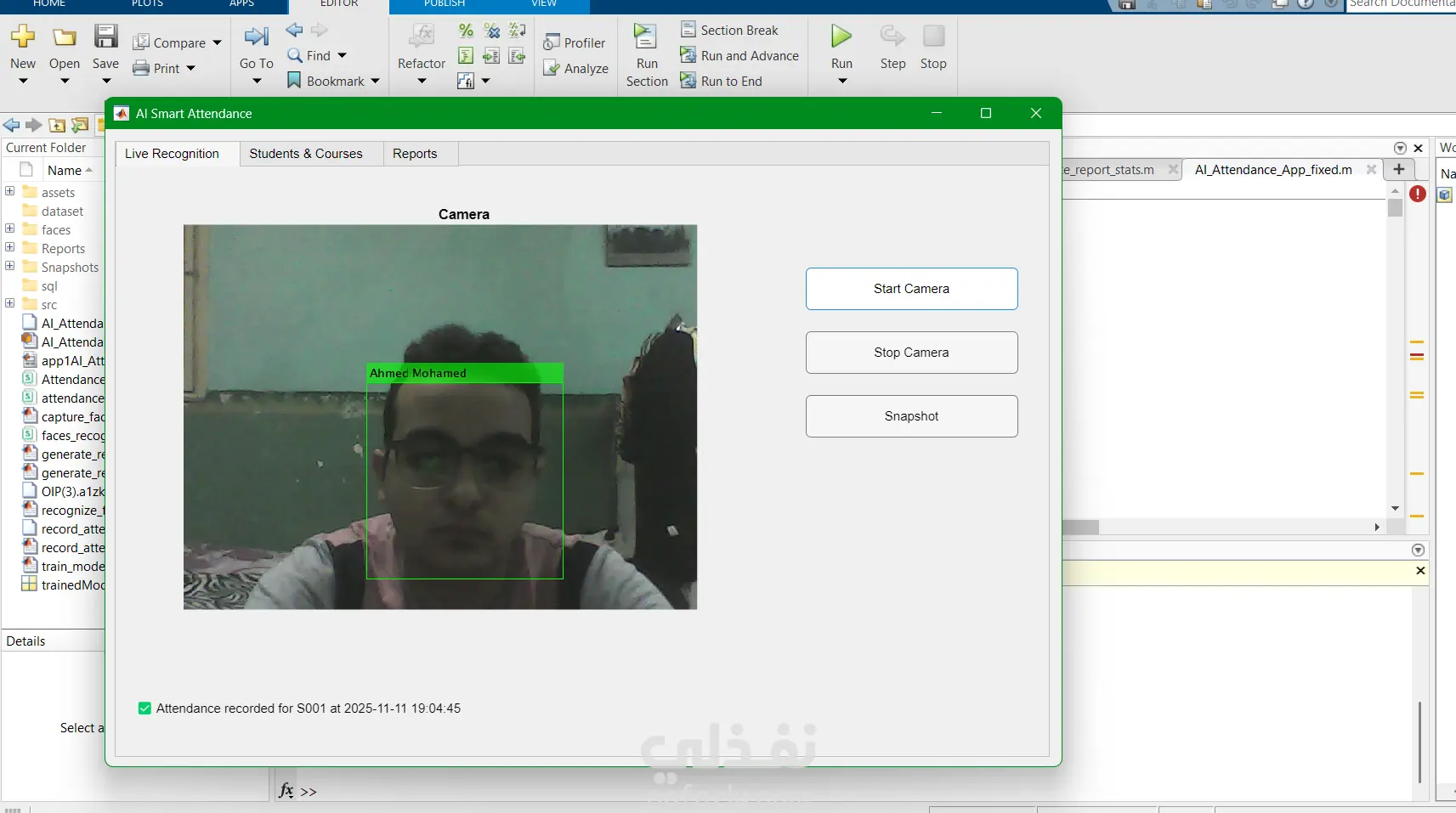
Task: Click the Decrease Indent icon
Action: (x=517, y=56)
